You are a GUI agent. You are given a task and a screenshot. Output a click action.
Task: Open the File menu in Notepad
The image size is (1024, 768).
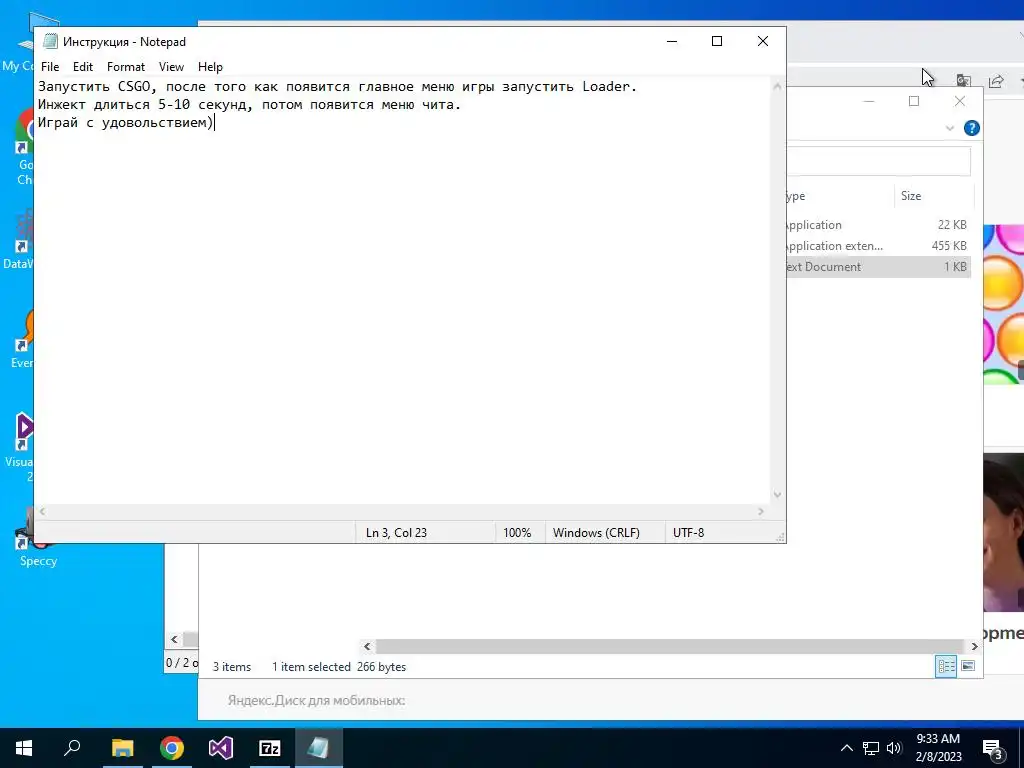point(50,67)
